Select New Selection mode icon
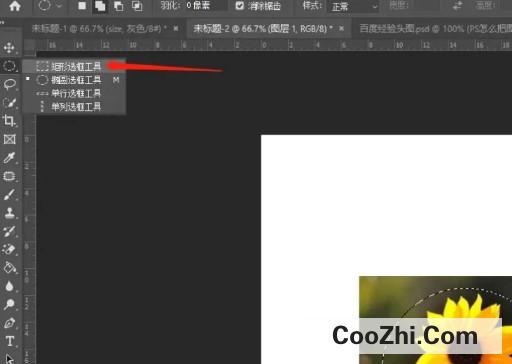 tap(82, 6)
